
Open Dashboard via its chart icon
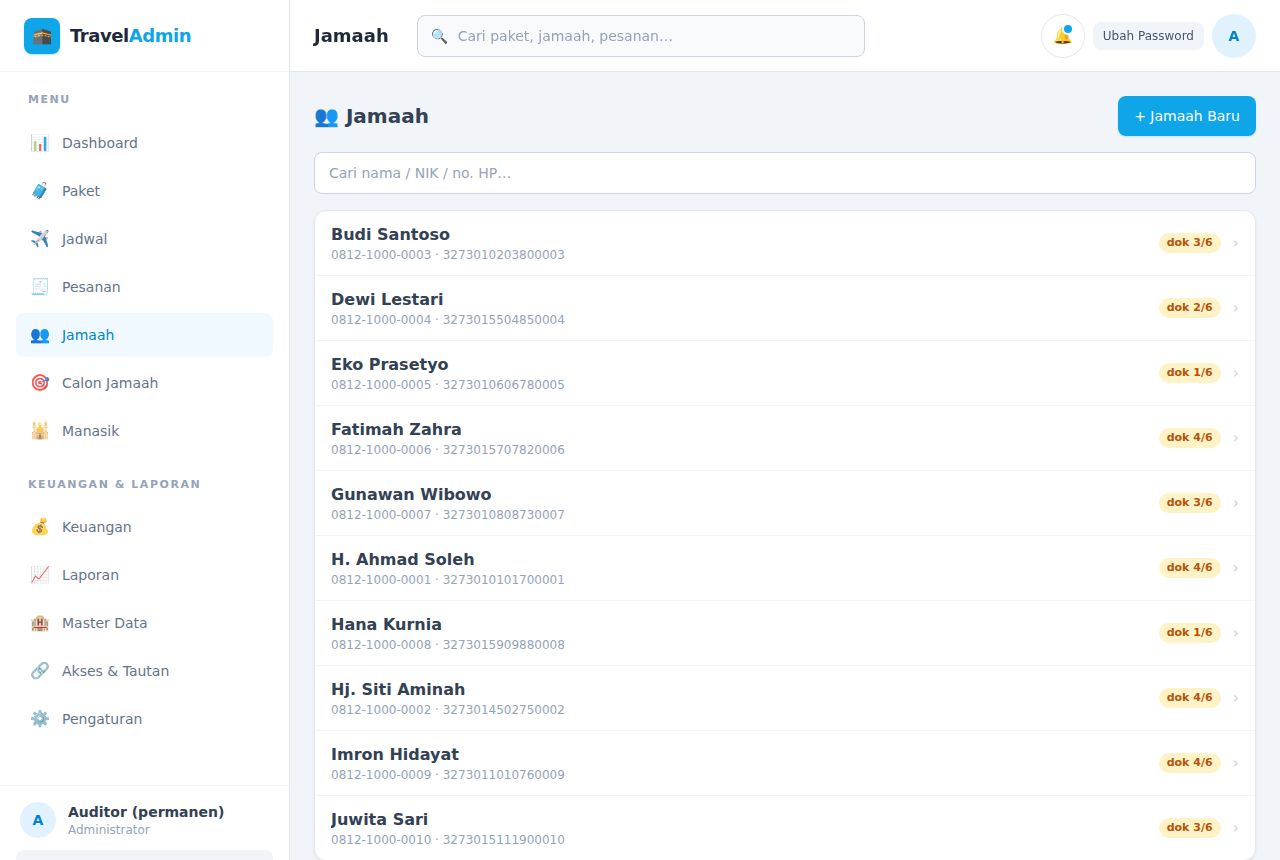40,143
